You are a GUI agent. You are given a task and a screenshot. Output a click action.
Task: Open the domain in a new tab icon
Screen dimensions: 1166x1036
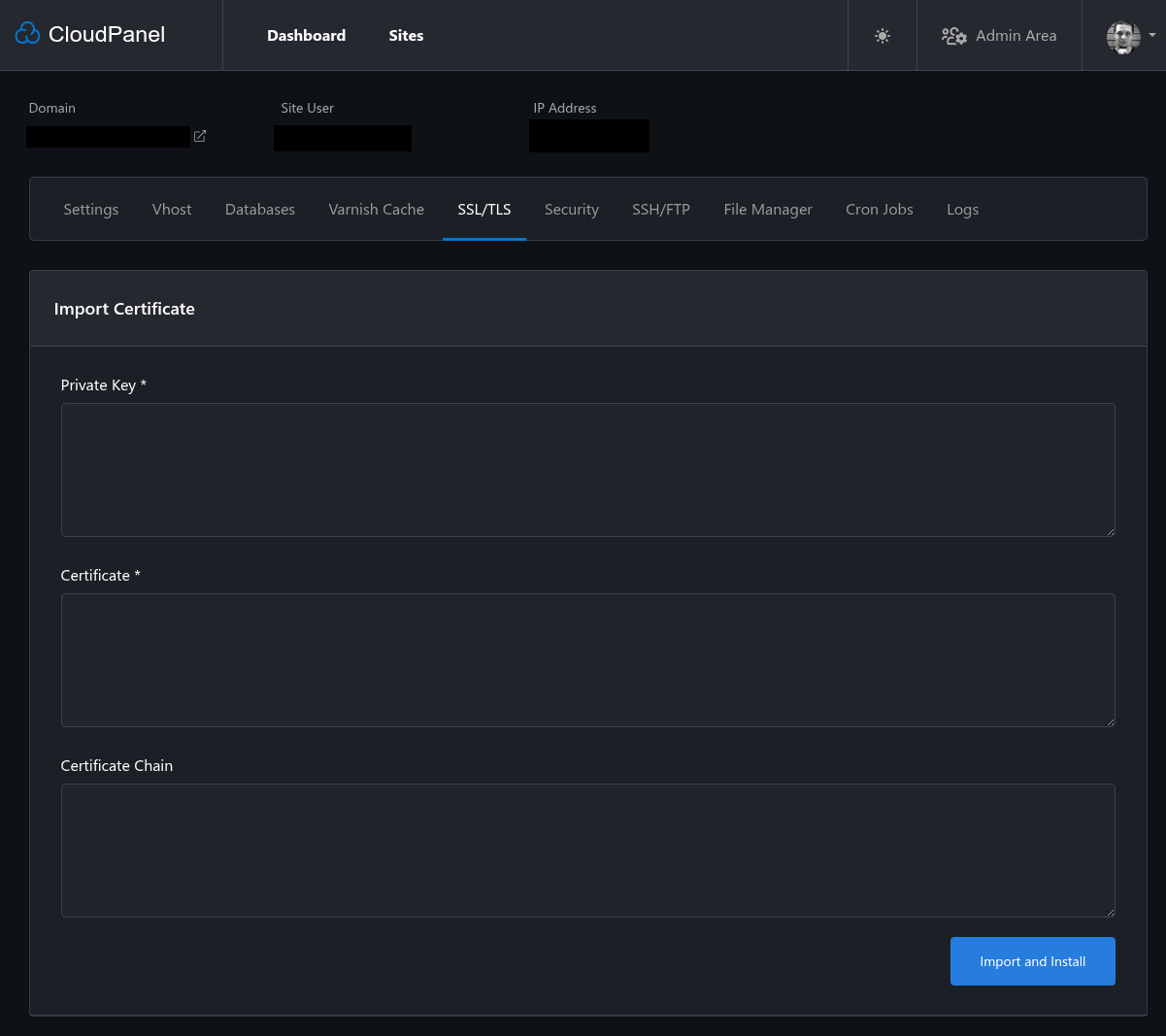[x=199, y=136]
